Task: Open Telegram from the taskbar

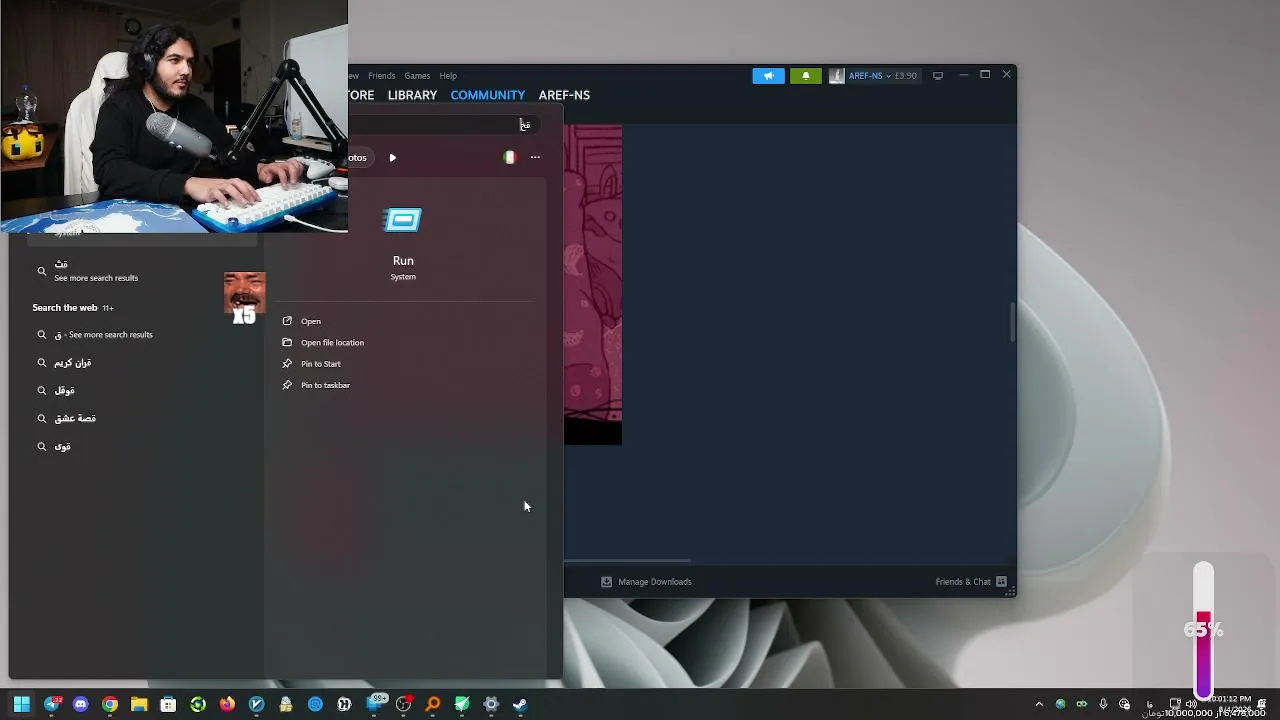Action: click(x=52, y=704)
